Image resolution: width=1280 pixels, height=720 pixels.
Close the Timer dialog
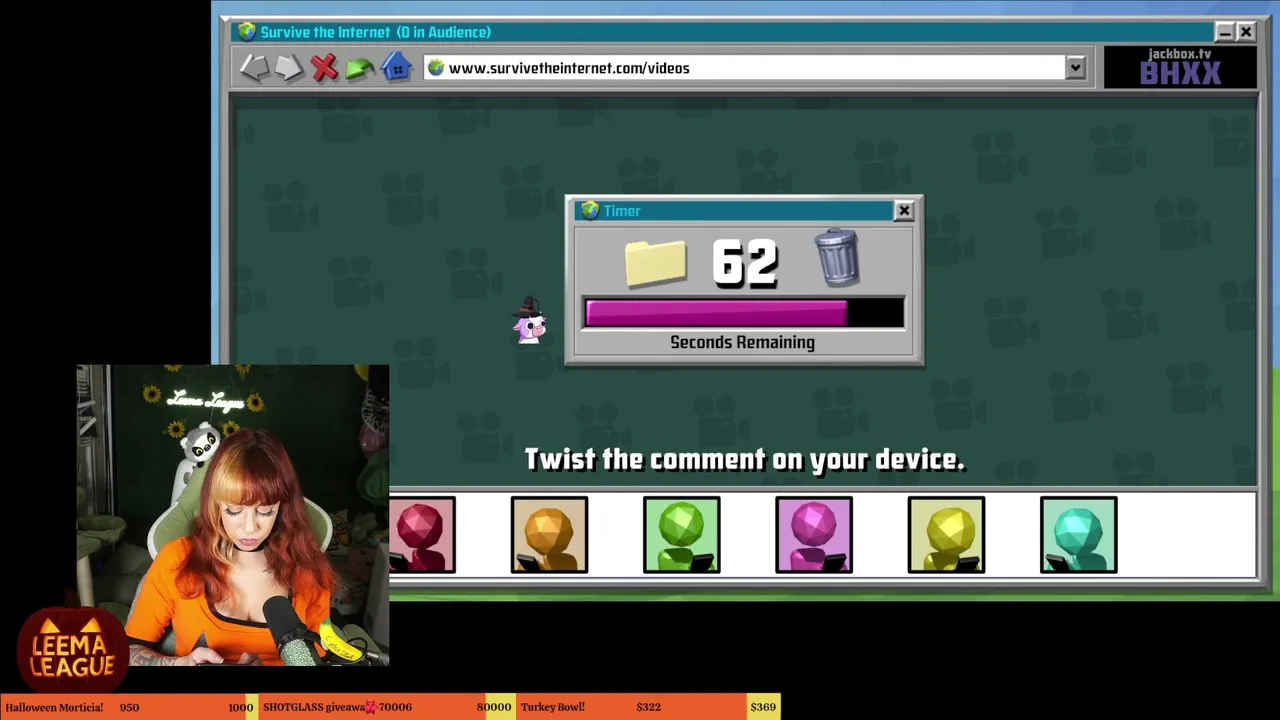point(904,210)
